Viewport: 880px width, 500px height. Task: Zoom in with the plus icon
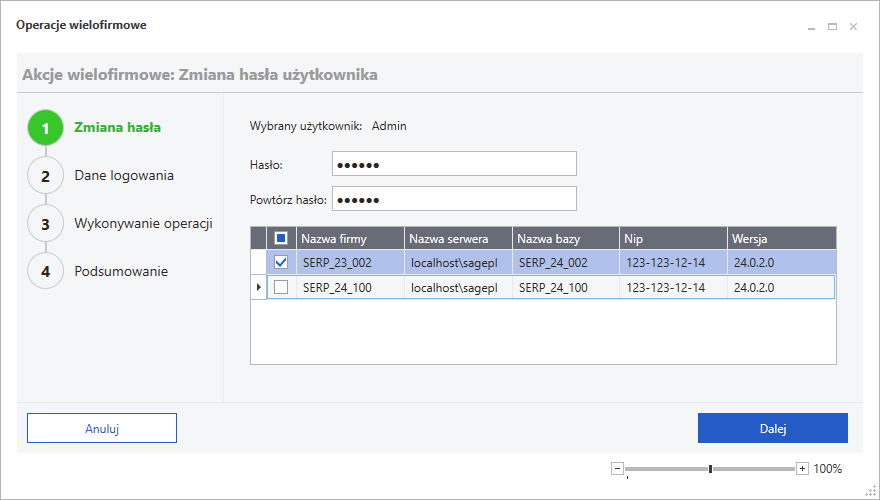tap(803, 469)
